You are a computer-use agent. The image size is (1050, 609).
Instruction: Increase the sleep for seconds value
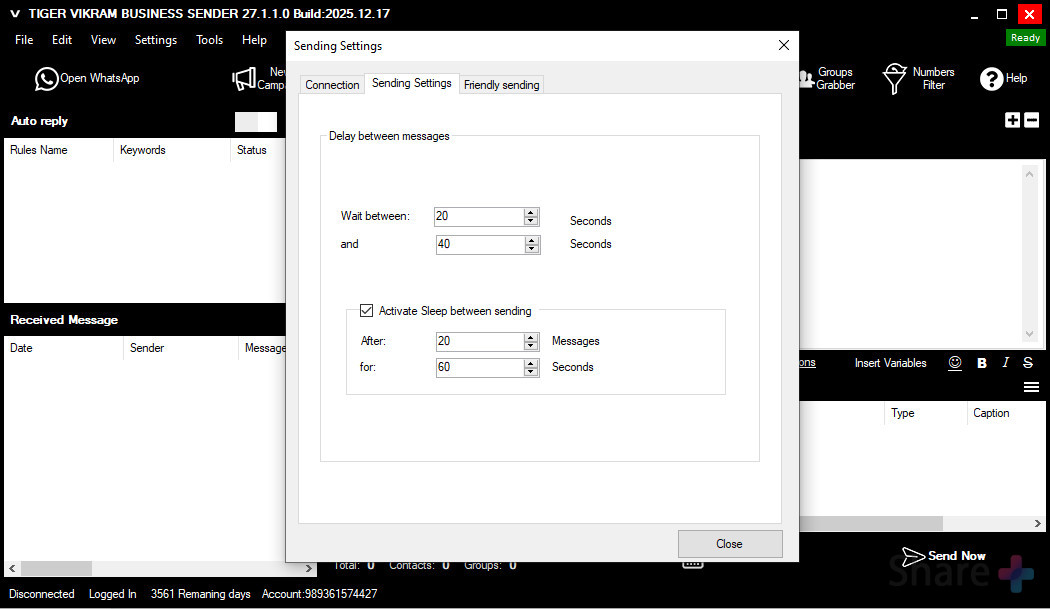531,363
